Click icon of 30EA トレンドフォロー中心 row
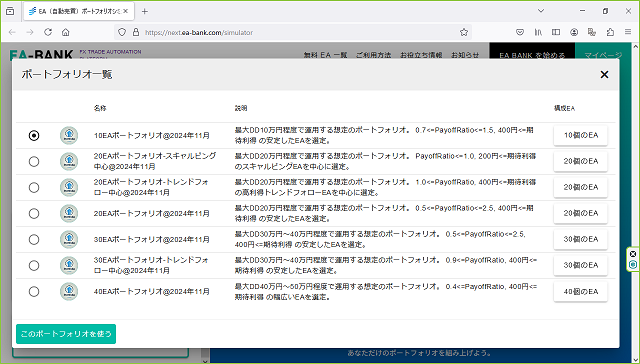Screen dimensions: 640x364 (x=69, y=266)
